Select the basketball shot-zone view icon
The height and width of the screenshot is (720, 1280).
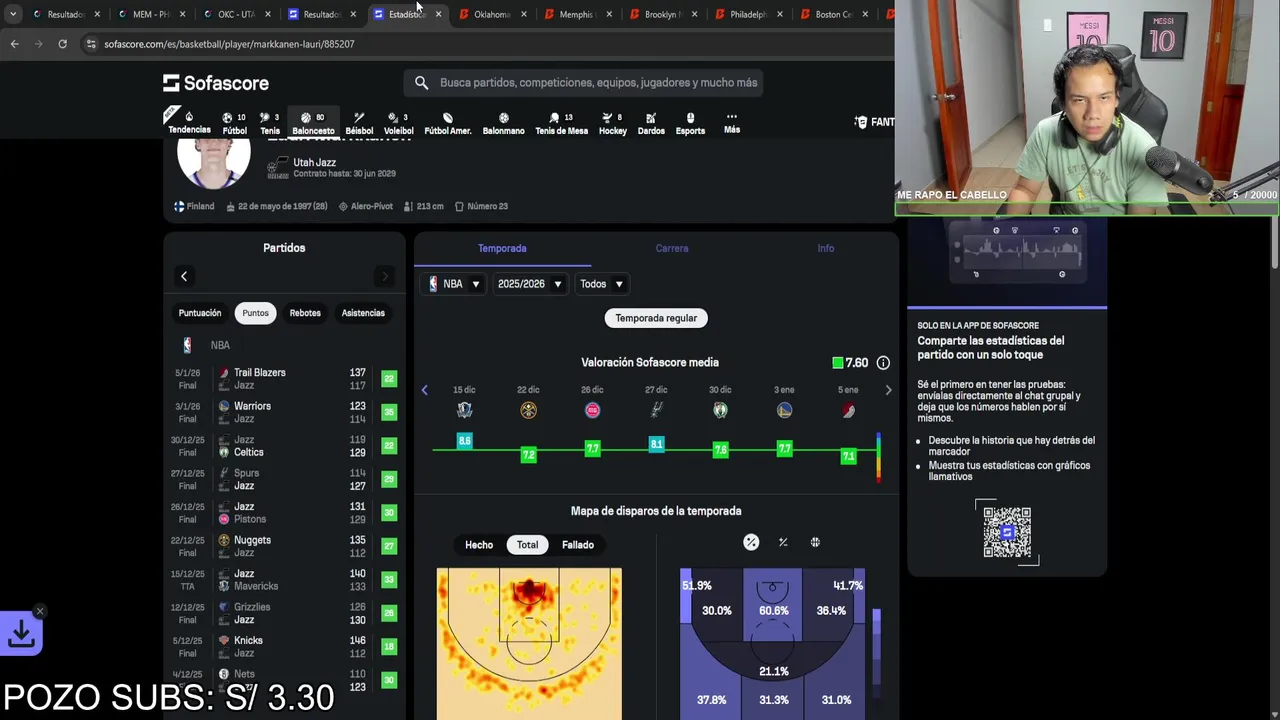[x=815, y=542]
